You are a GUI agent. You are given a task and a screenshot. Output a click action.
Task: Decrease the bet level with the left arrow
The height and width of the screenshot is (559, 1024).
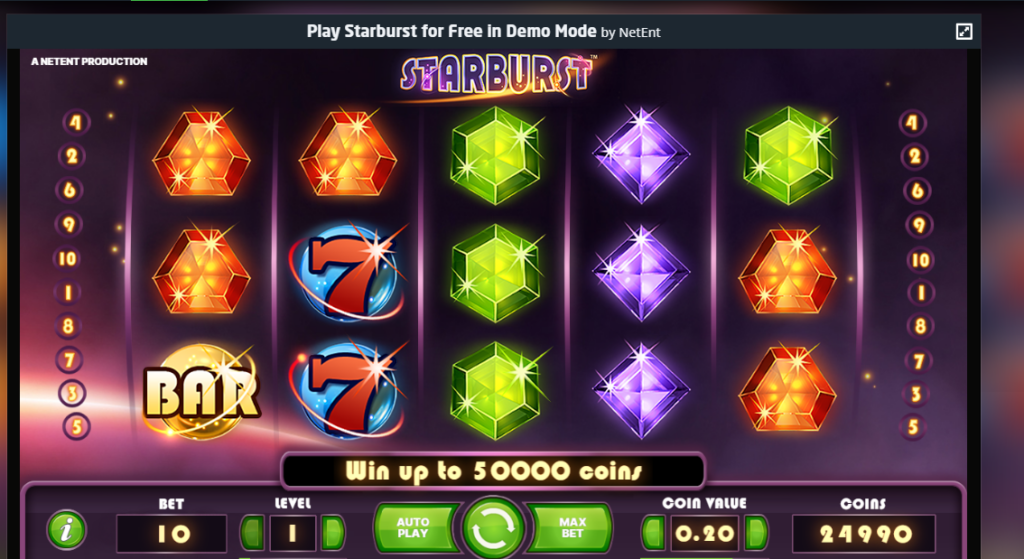tap(253, 533)
